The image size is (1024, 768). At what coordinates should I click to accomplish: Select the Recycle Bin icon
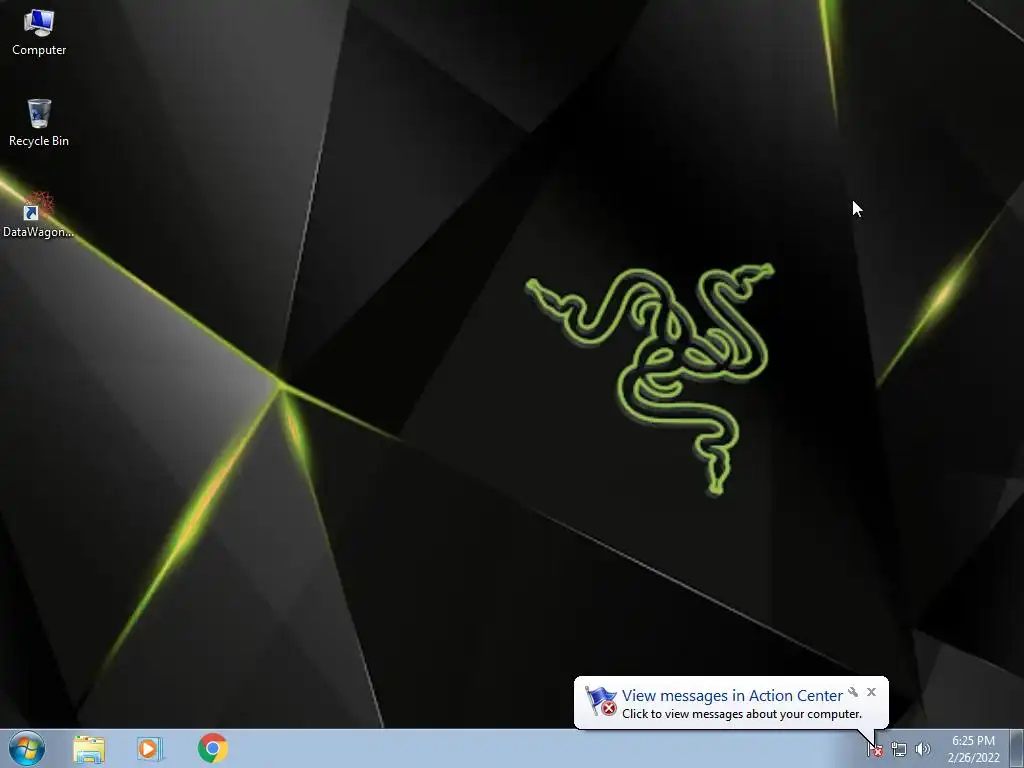[x=39, y=123]
